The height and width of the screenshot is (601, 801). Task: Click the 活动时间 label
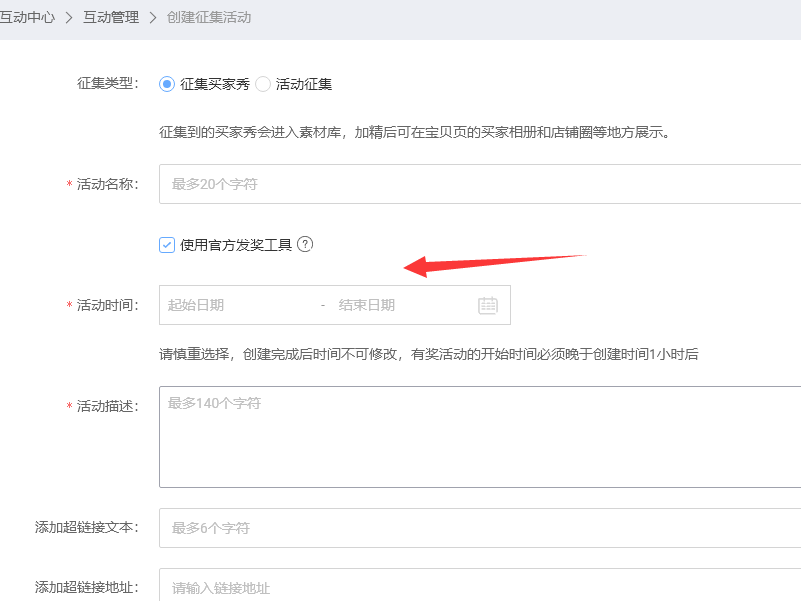point(108,305)
